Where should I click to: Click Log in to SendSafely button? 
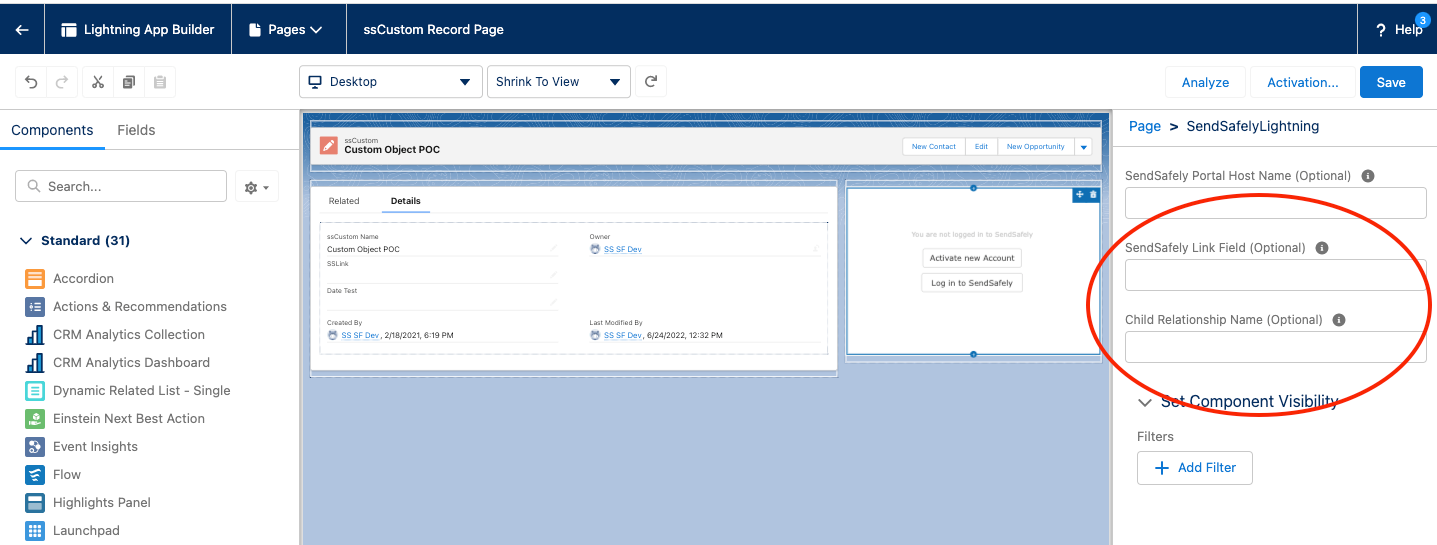point(972,283)
